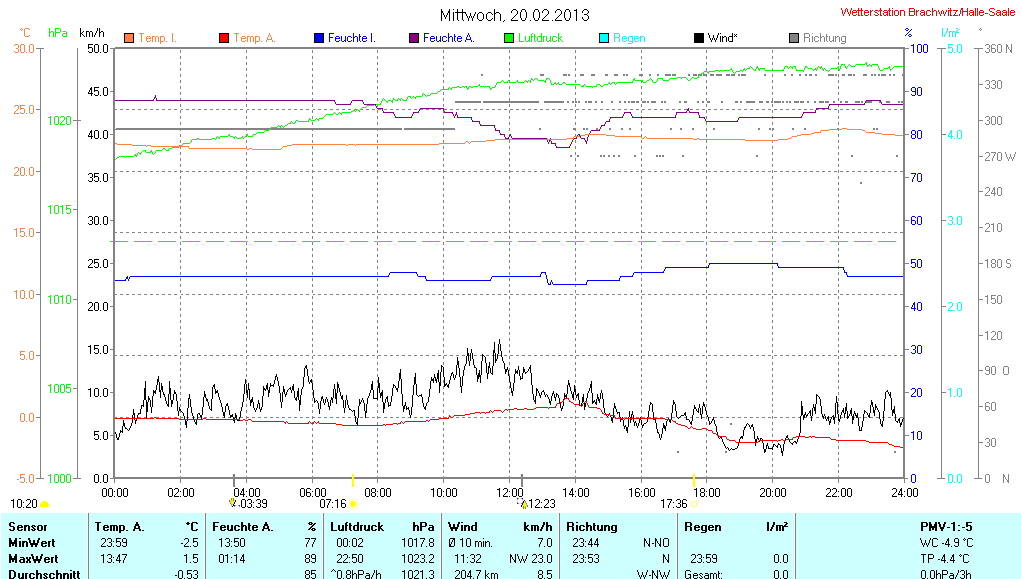This screenshot has width=1021, height=579.
Task: Click the Luftdruck hPa table header
Action: click(x=382, y=526)
